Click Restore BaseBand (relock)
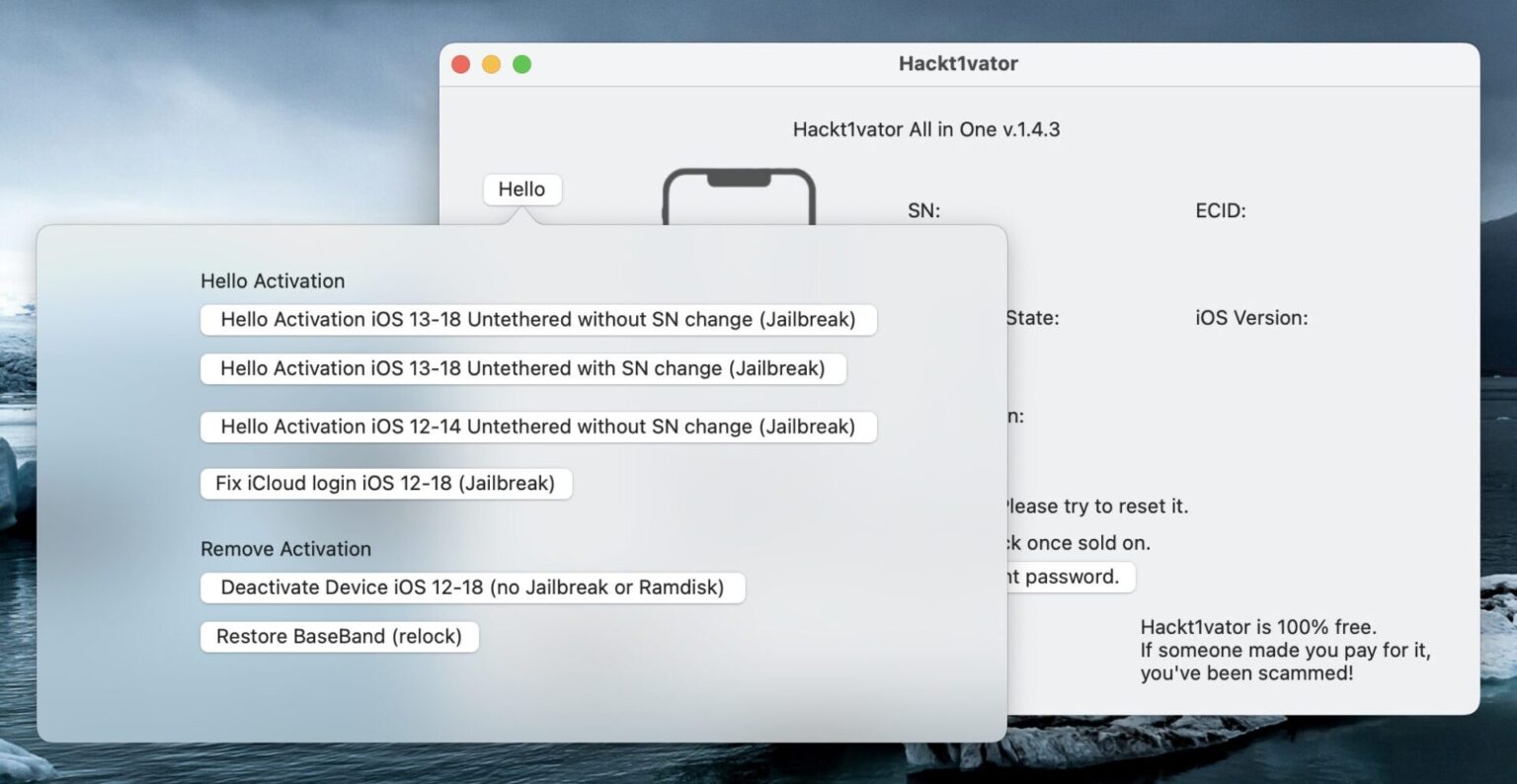The width and height of the screenshot is (1517, 784). point(340,636)
